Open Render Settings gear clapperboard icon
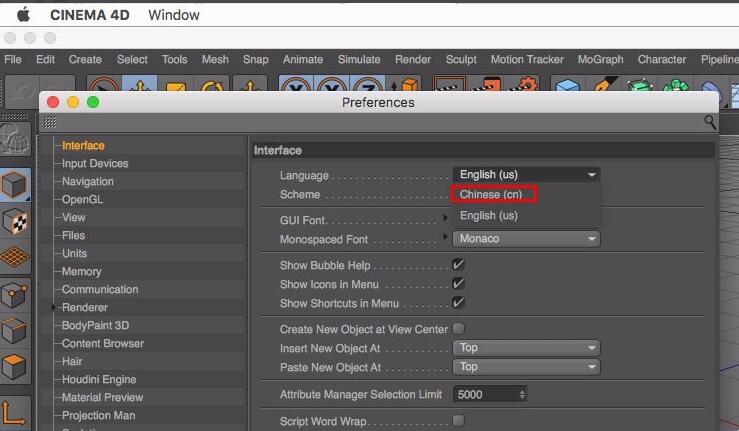The width and height of the screenshot is (739, 431). click(x=524, y=85)
